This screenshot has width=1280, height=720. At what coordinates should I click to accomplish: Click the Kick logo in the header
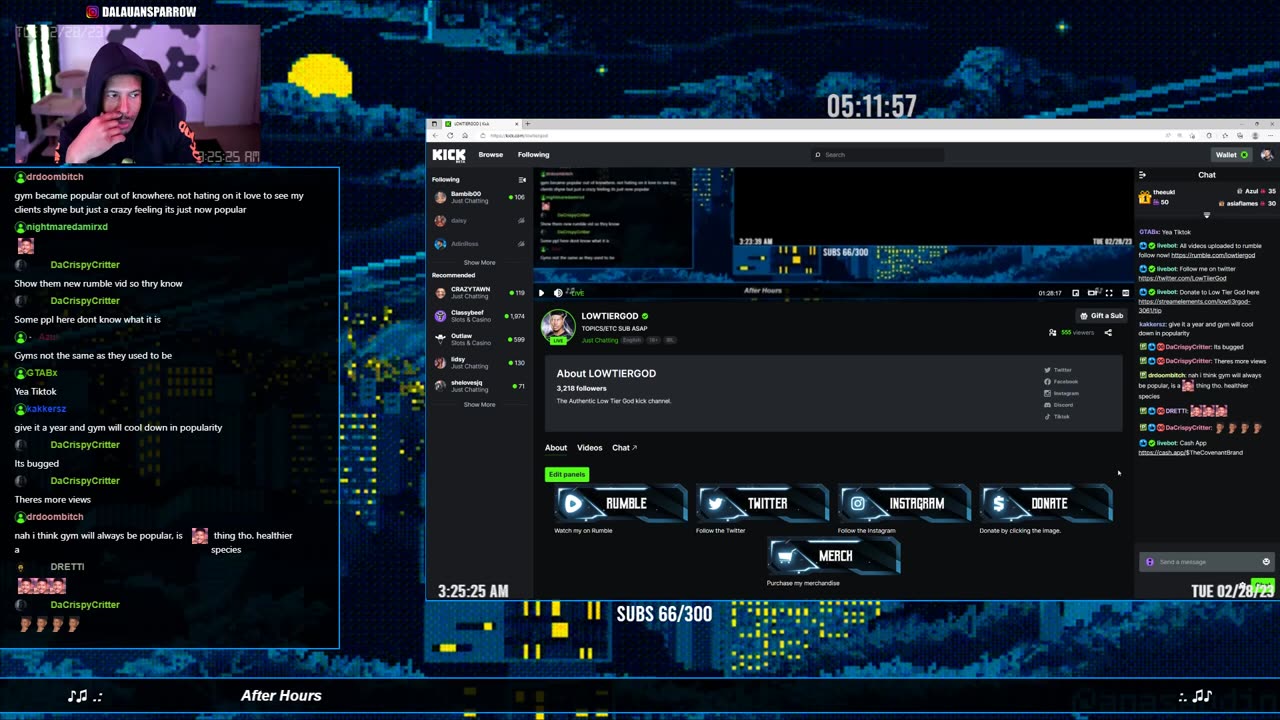[449, 155]
